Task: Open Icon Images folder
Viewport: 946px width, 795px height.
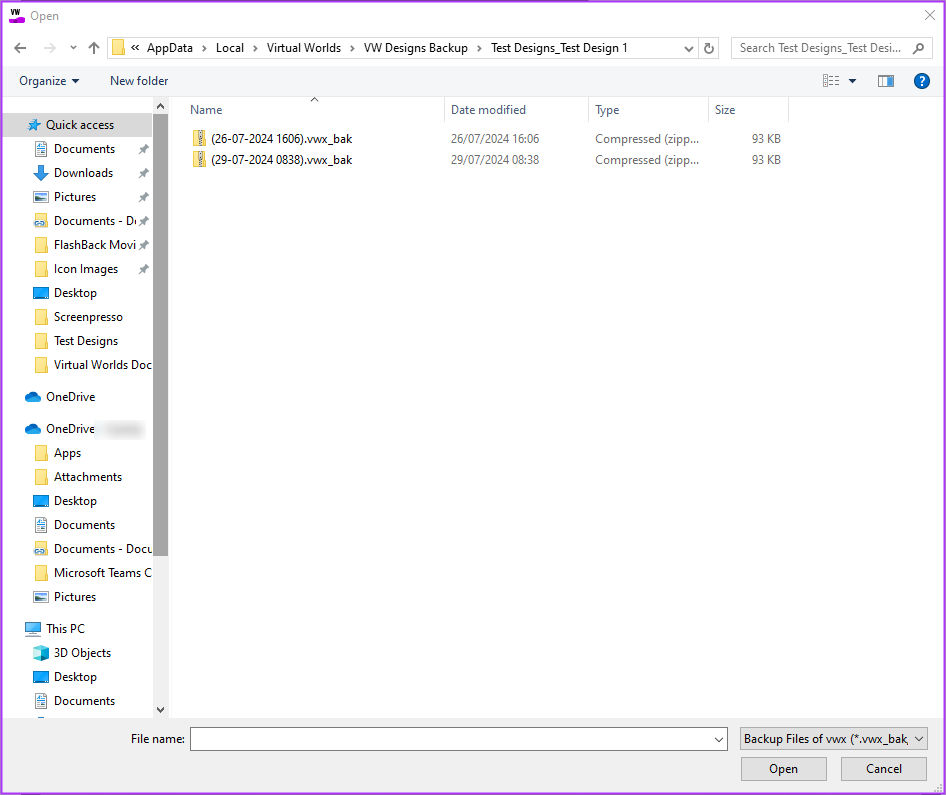Action: [86, 269]
